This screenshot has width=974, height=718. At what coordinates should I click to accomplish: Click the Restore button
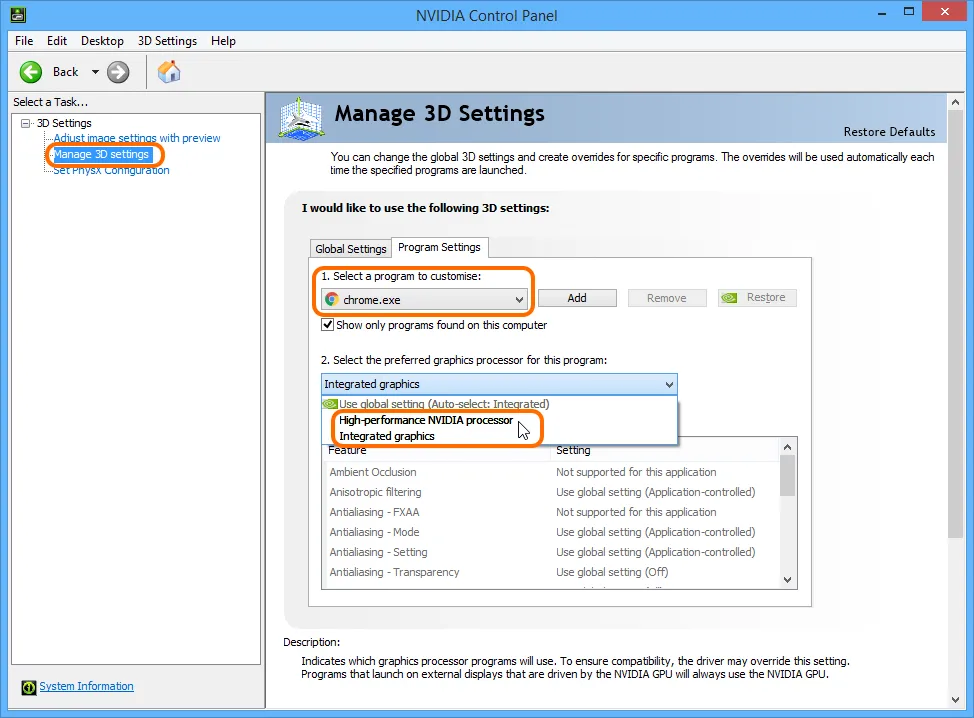click(757, 298)
